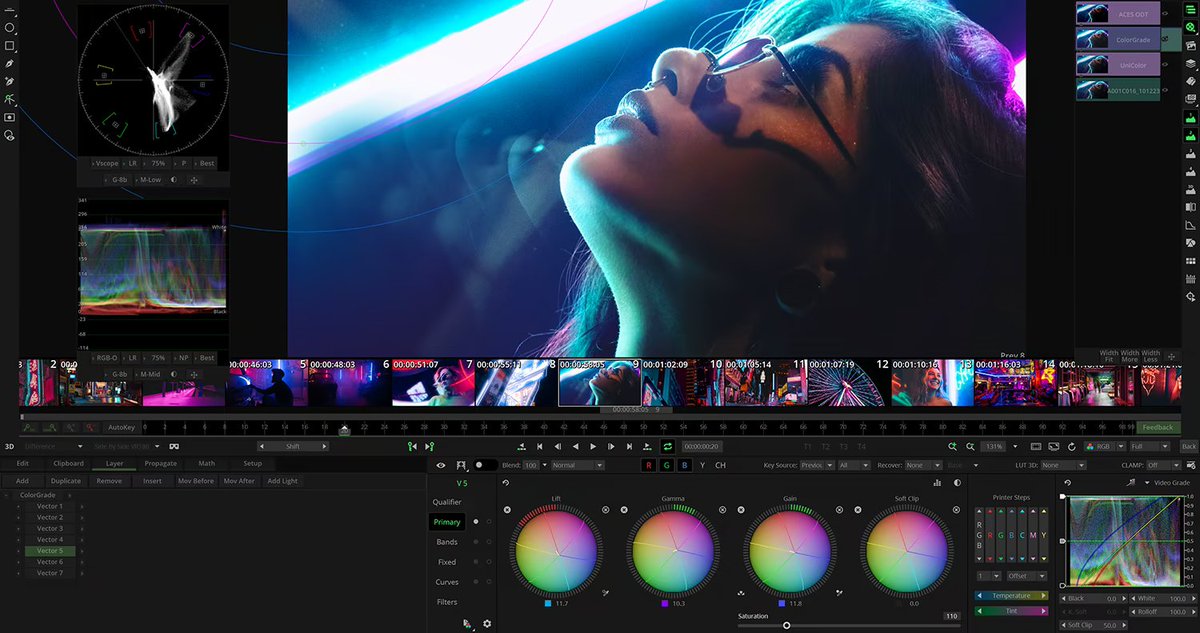Click the zoom out viewer icon
The image size is (1200, 633).
pos(969,446)
